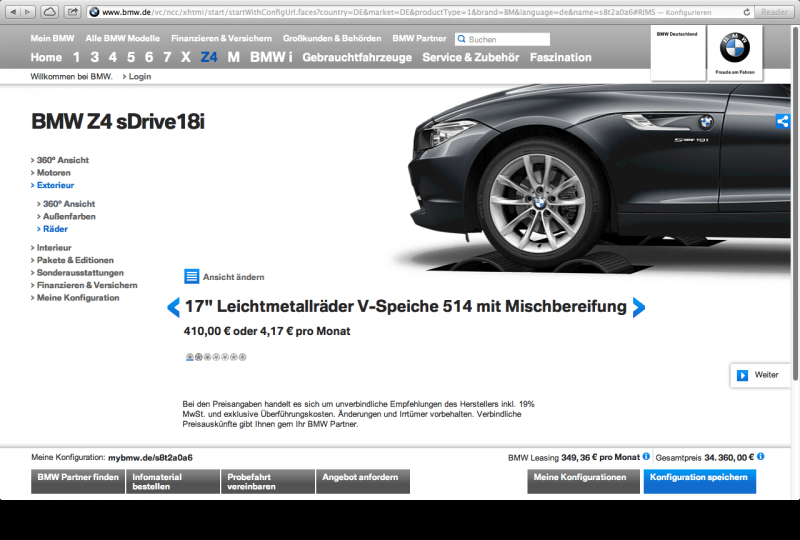
Task: Select the M models navigation item
Action: (x=234, y=57)
